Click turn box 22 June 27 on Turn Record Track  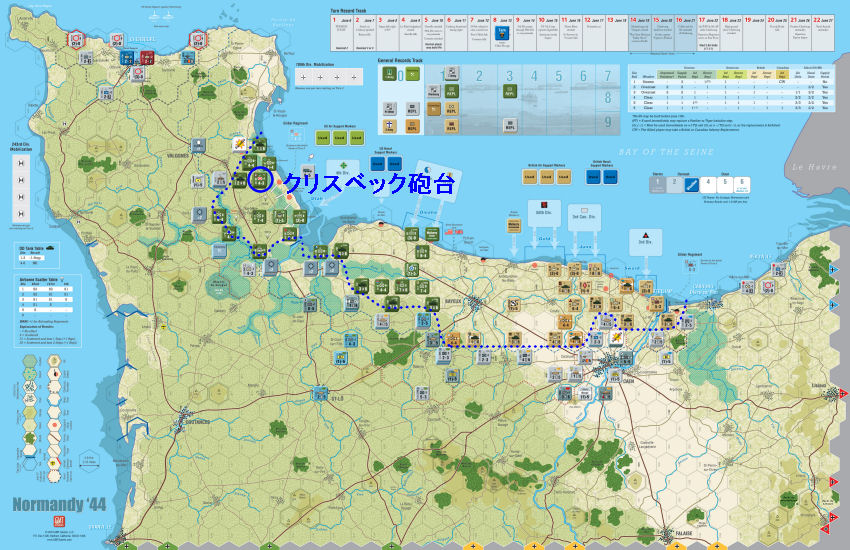click(x=823, y=34)
